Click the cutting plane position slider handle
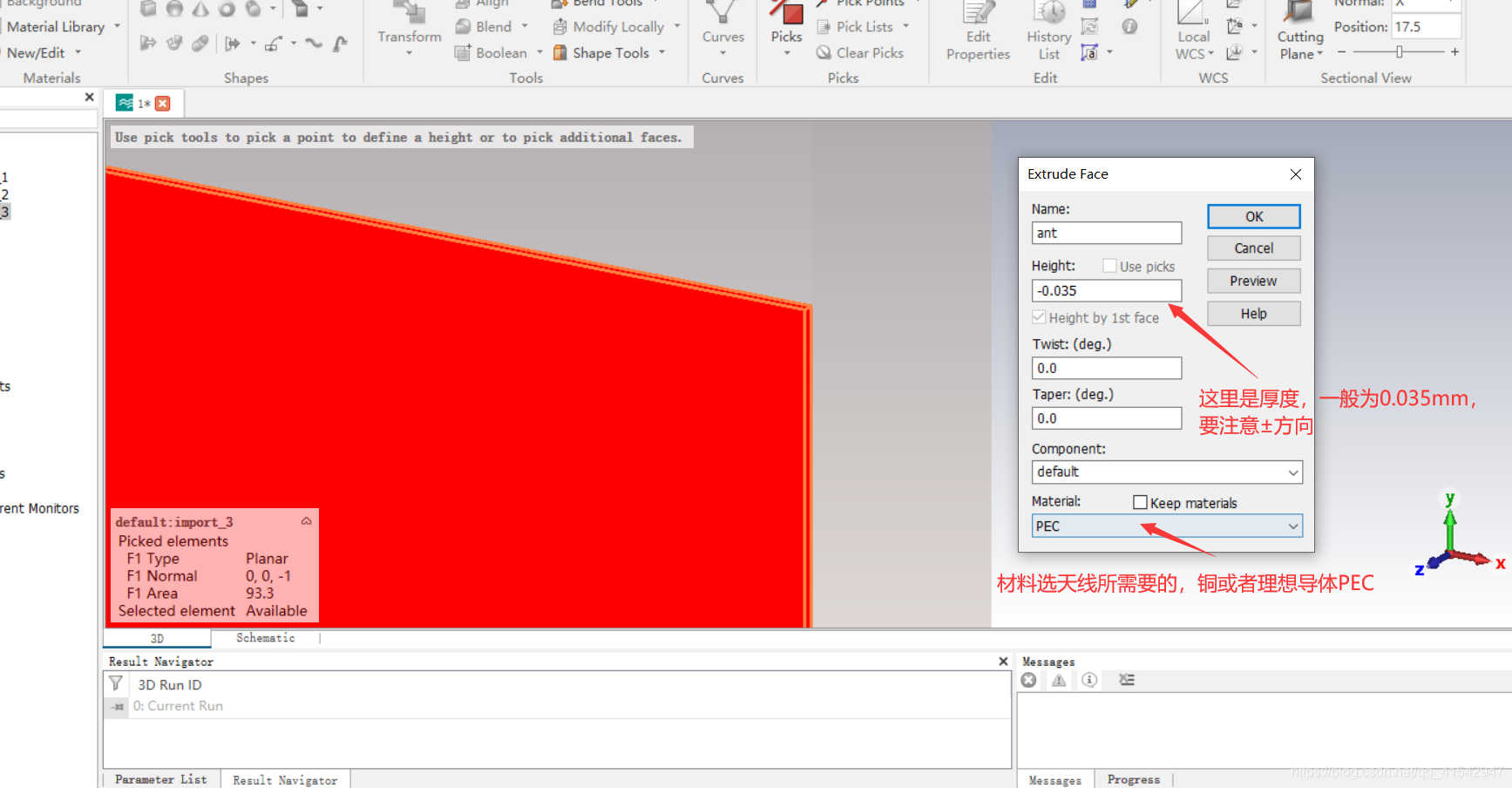Image resolution: width=1512 pixels, height=788 pixels. [x=1400, y=52]
